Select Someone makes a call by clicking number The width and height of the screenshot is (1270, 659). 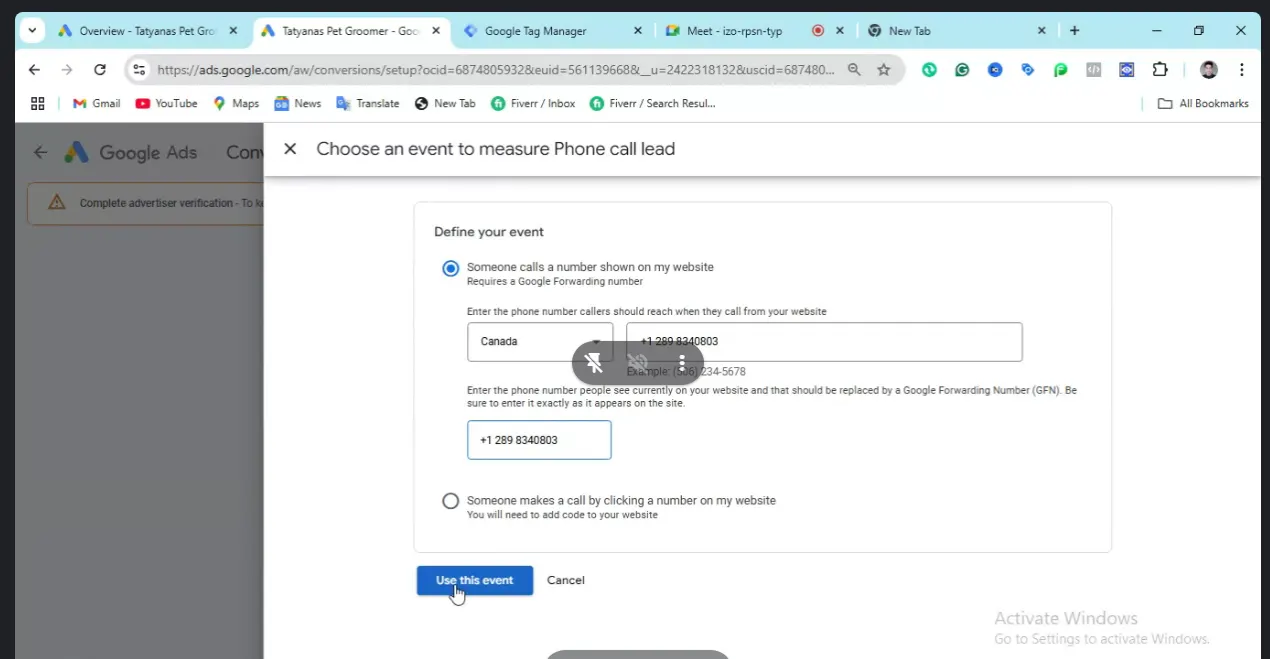pyautogui.click(x=451, y=501)
